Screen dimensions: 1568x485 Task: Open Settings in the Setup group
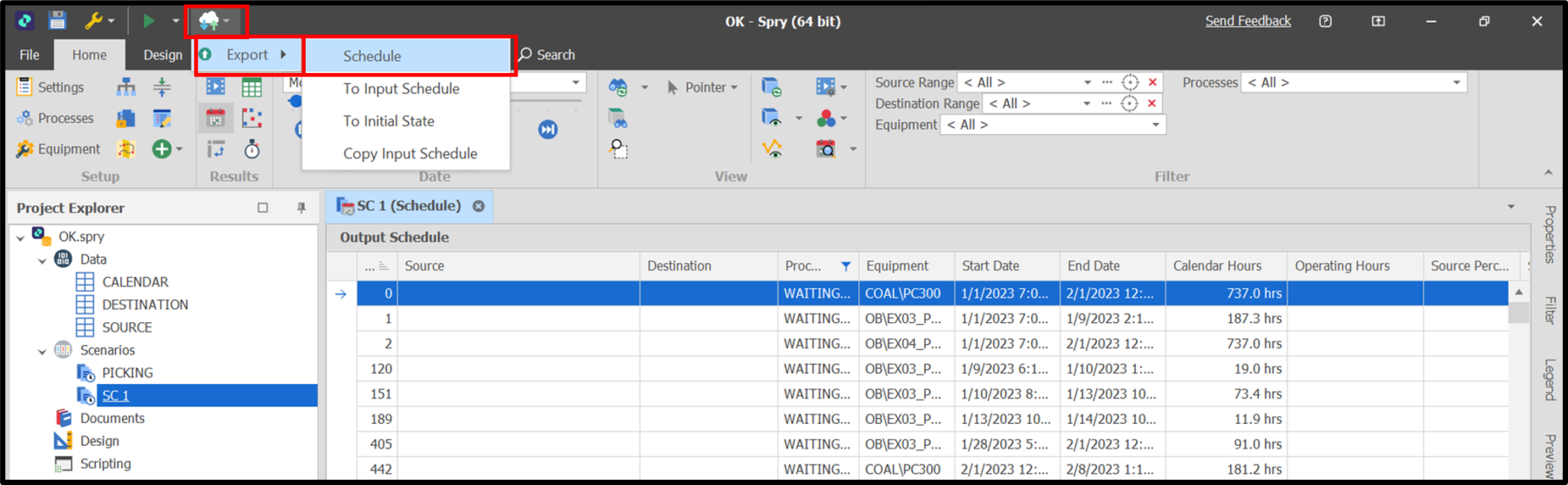tap(51, 87)
